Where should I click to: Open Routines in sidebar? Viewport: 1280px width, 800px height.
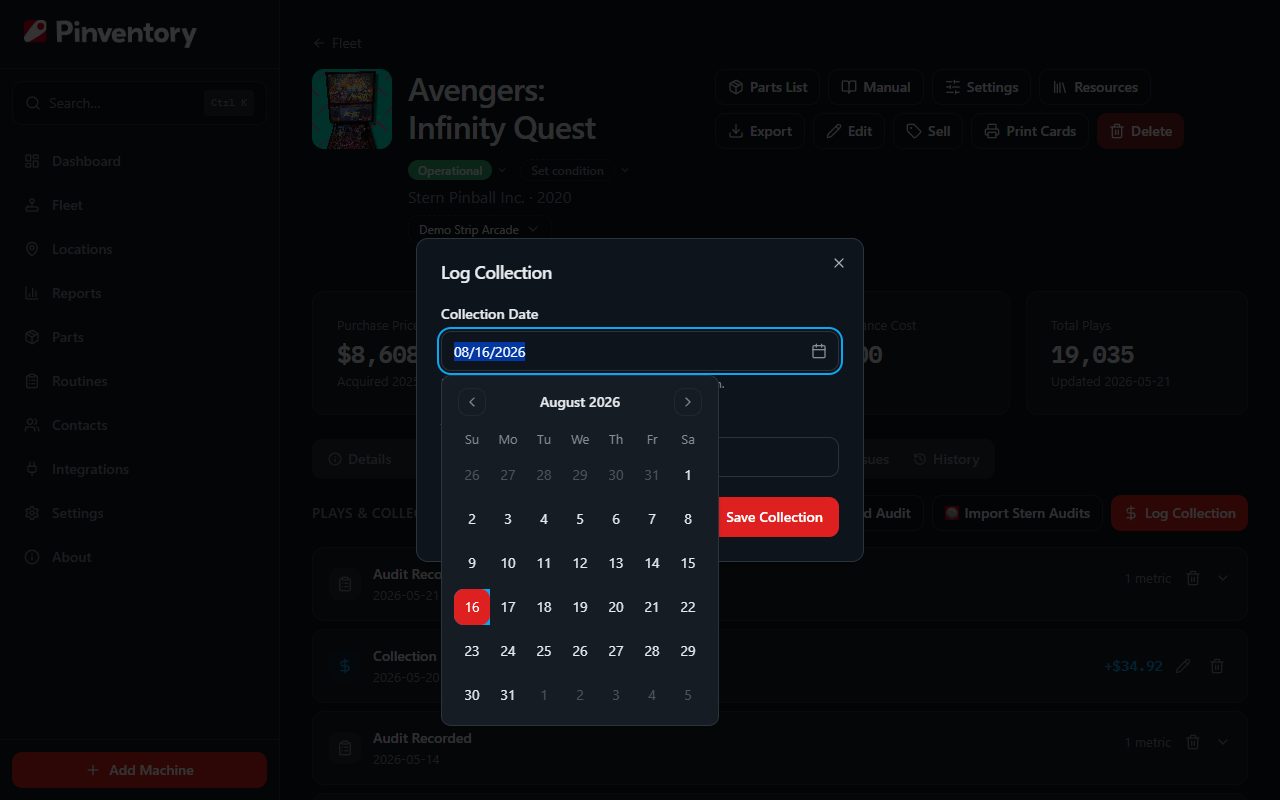tap(139, 381)
